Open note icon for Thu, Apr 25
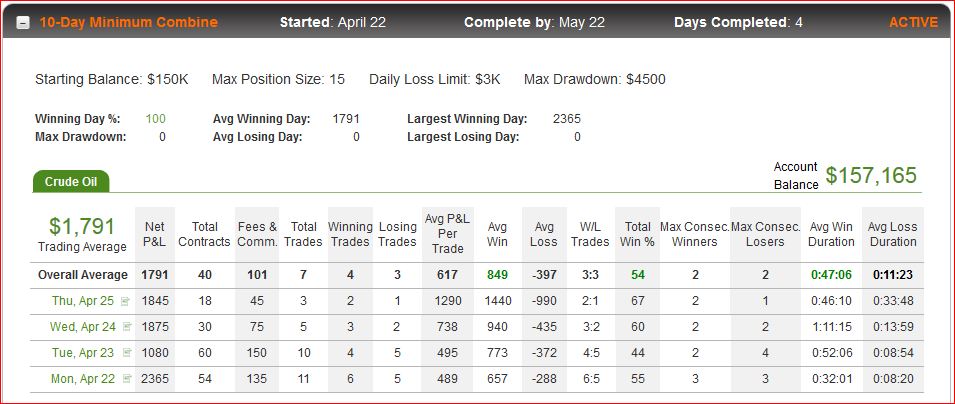This screenshot has width=955, height=404. tap(126, 301)
